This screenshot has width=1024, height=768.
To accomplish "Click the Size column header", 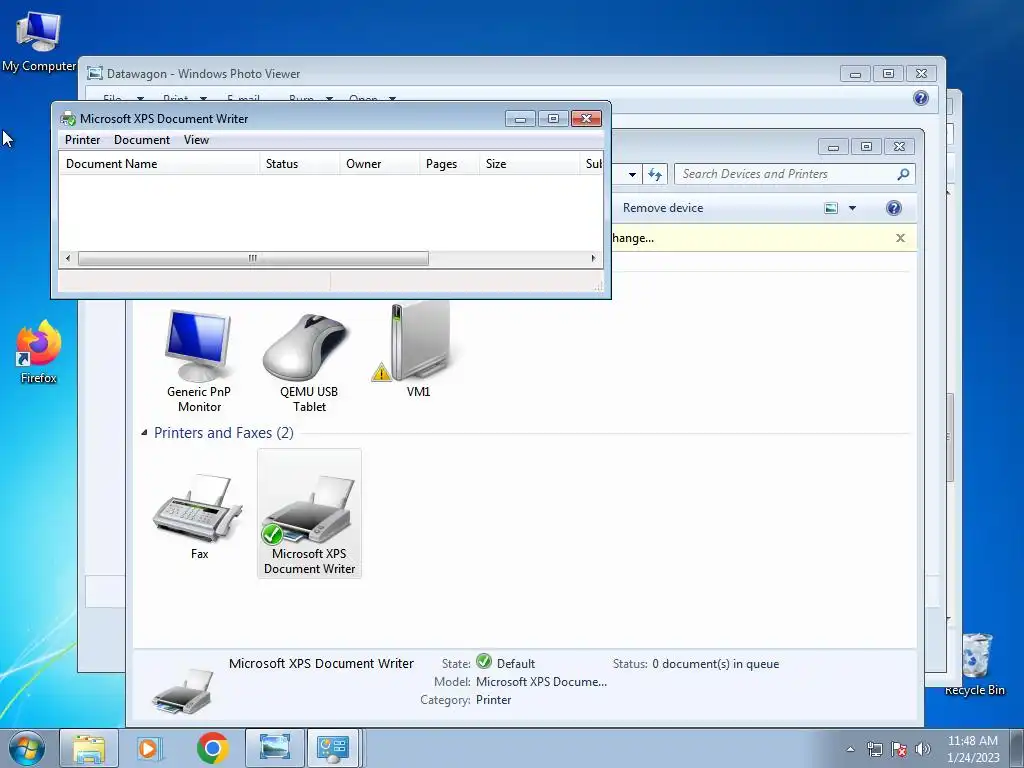I will pos(529,164).
